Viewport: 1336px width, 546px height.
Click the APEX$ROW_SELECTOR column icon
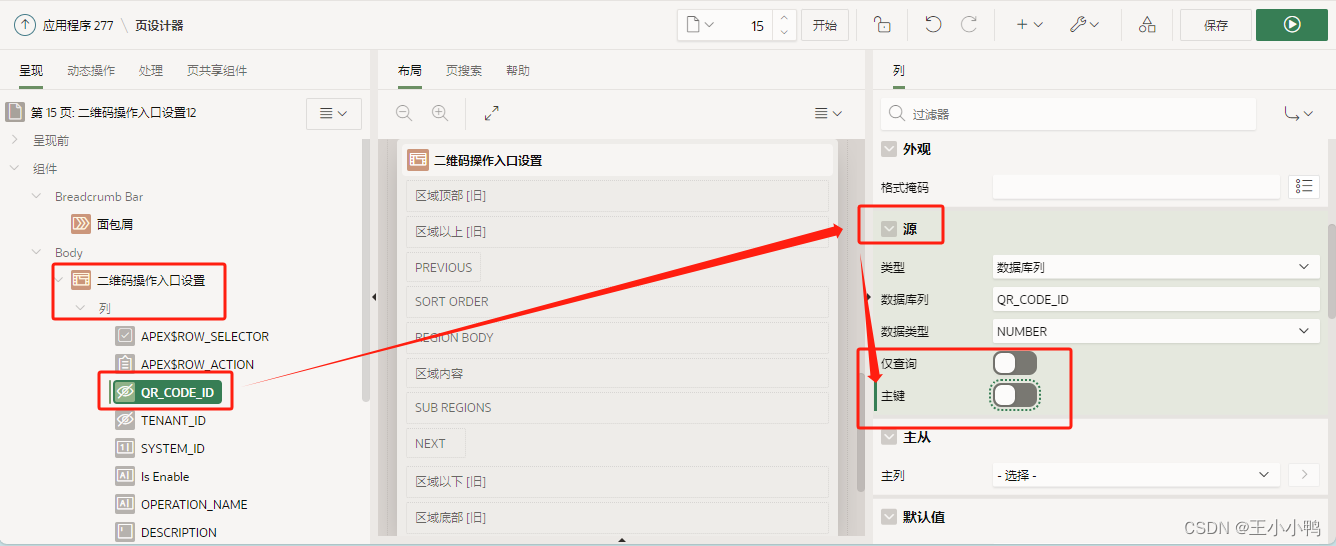(125, 336)
